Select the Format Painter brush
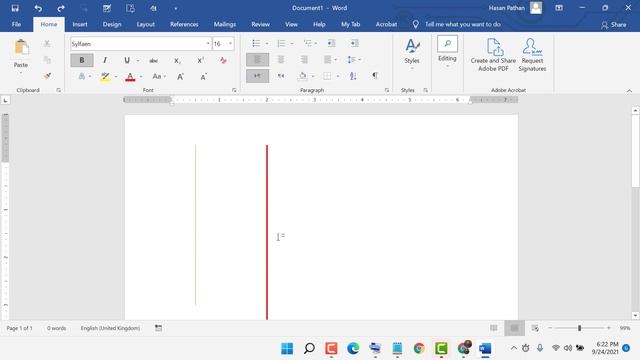Screen dimensions: 640x360 [47, 76]
